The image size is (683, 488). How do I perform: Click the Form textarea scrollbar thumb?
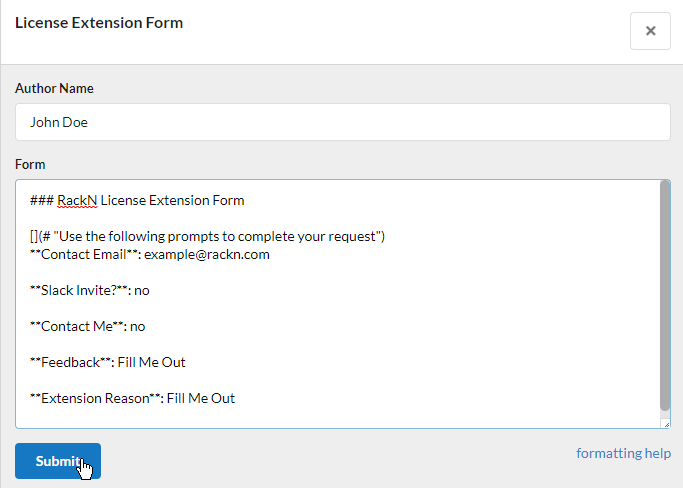click(665, 295)
